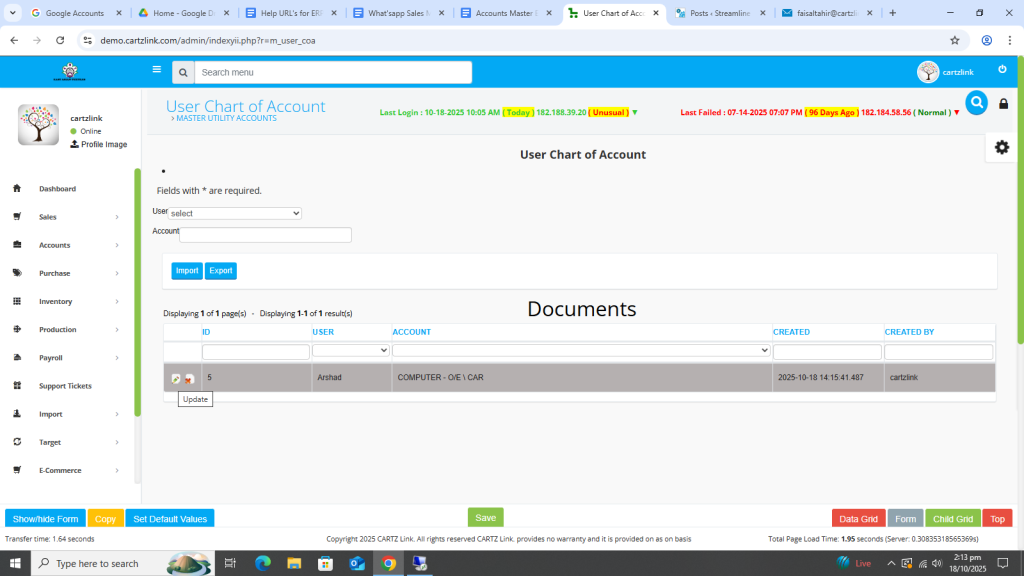Open the settings gear icon
The image size is (1024, 576).
pos(1001,147)
